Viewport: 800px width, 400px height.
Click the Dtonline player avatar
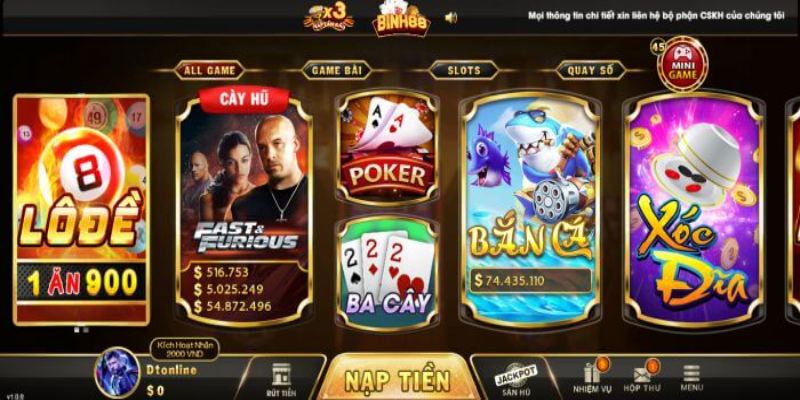[x=117, y=371]
